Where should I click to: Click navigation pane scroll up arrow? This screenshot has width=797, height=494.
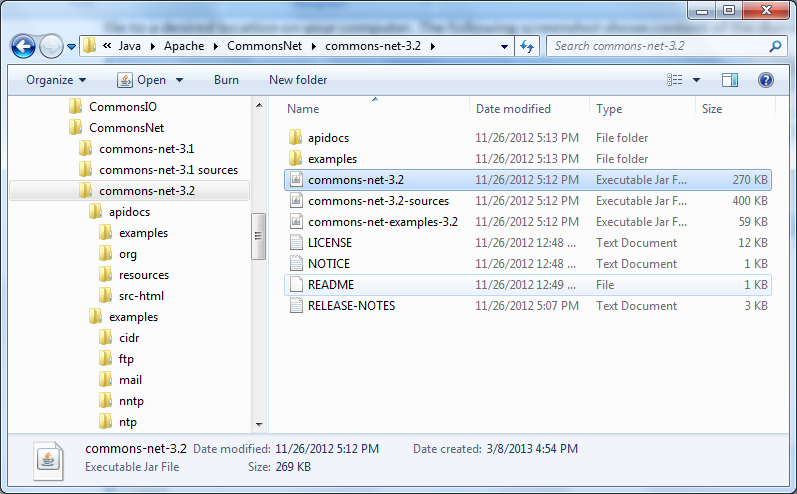(259, 105)
